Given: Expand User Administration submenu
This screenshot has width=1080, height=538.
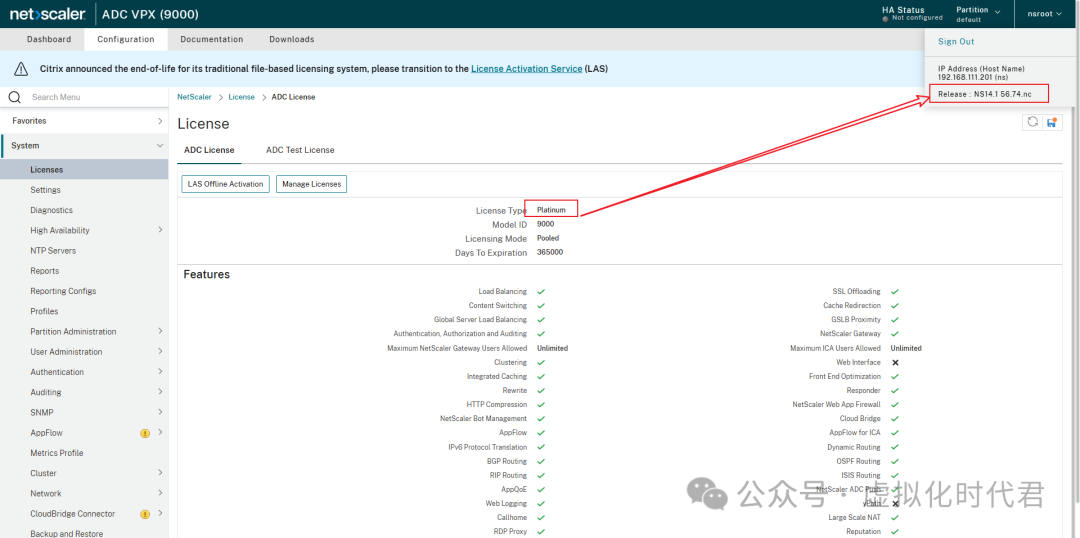Looking at the screenshot, I should pyautogui.click(x=160, y=351).
